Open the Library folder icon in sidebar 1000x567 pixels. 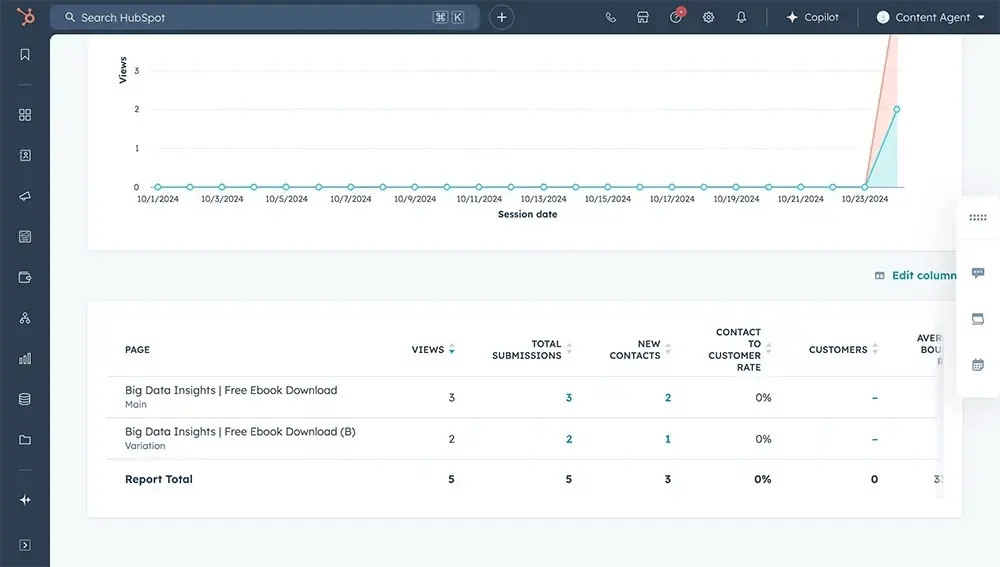click(25, 440)
